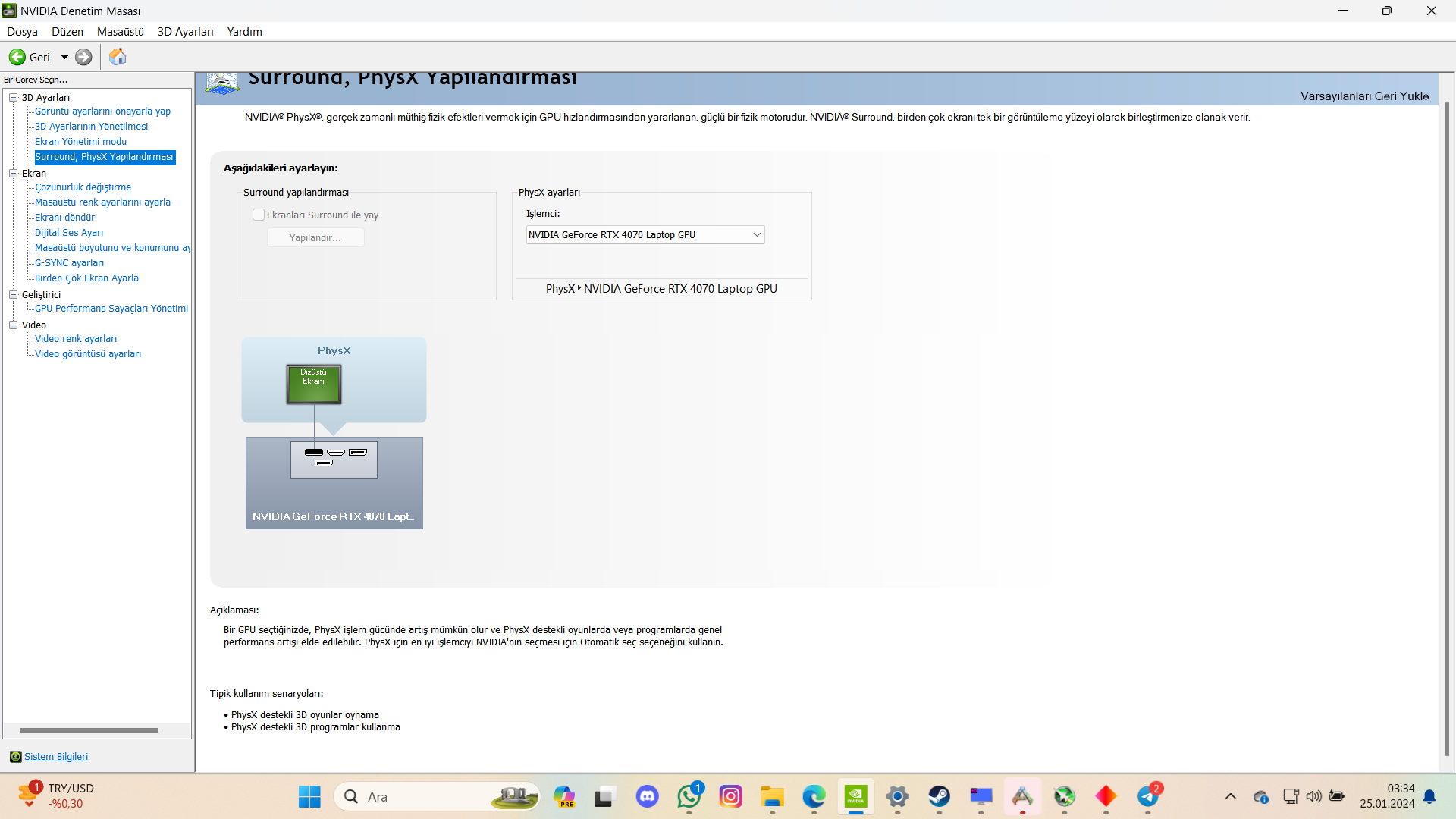Open the back history dropdown arrow
Screen dimensions: 1456x819
(x=64, y=57)
